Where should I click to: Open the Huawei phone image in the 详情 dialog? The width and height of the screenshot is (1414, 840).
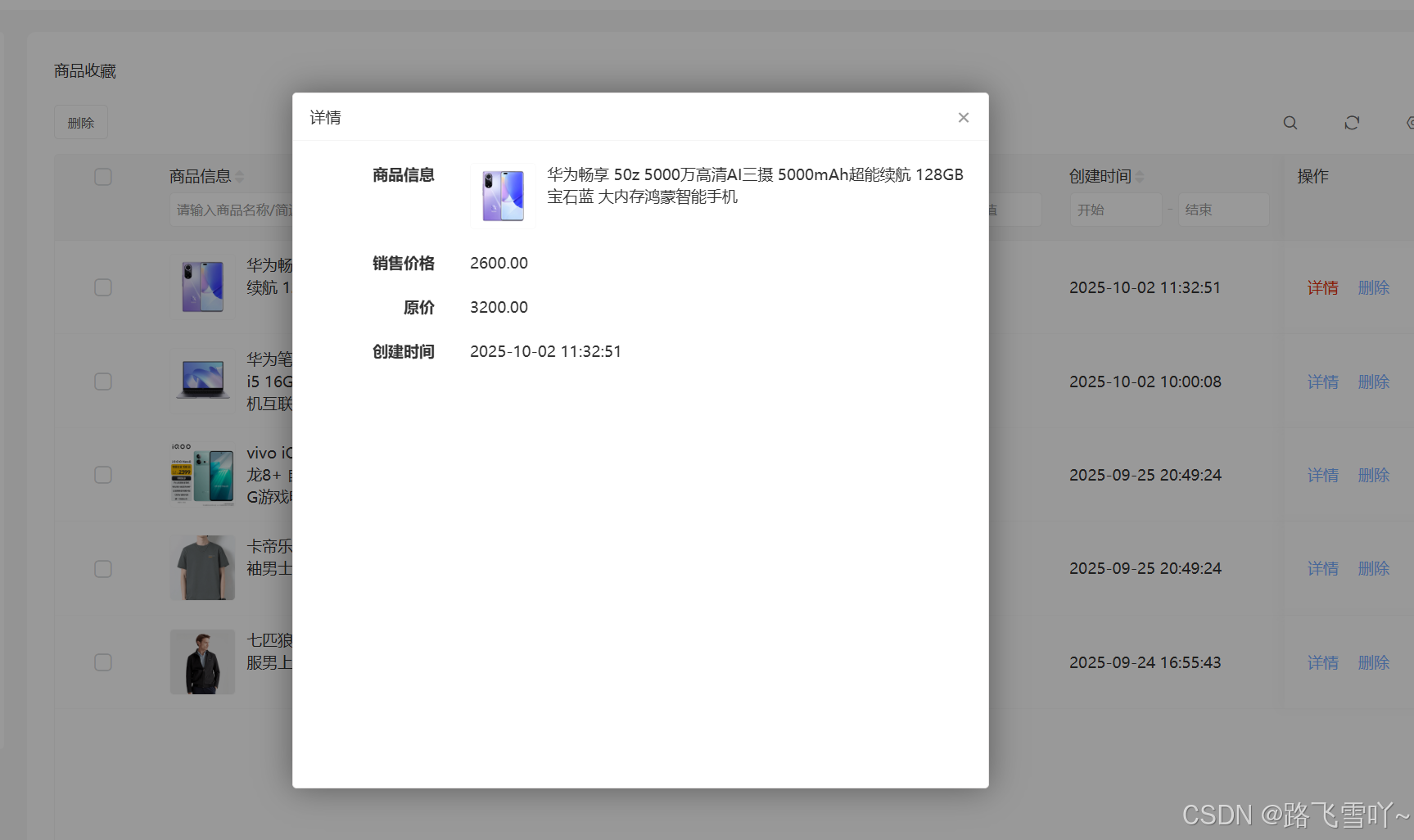(x=503, y=196)
